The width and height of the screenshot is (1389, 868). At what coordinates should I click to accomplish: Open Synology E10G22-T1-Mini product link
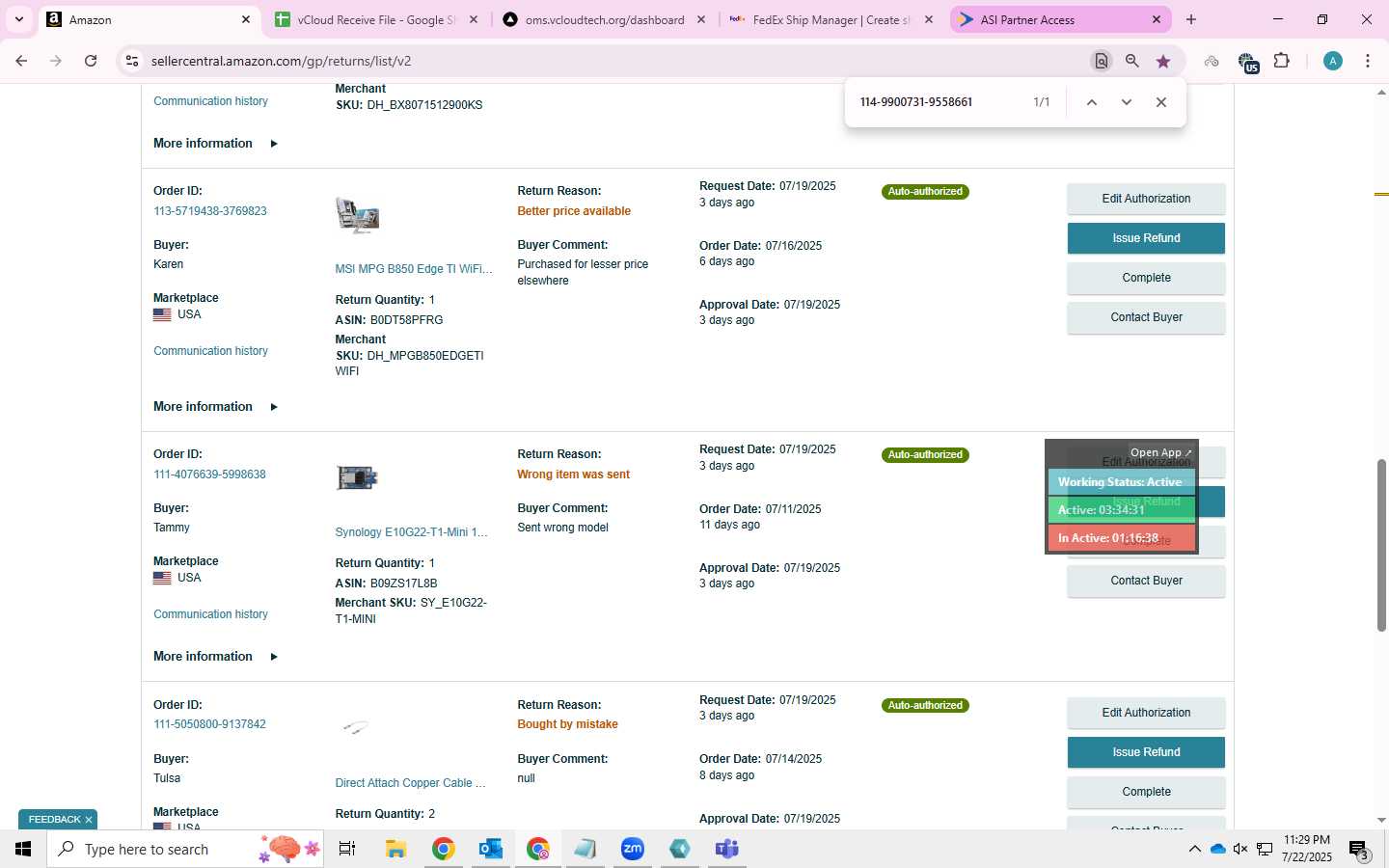click(412, 532)
